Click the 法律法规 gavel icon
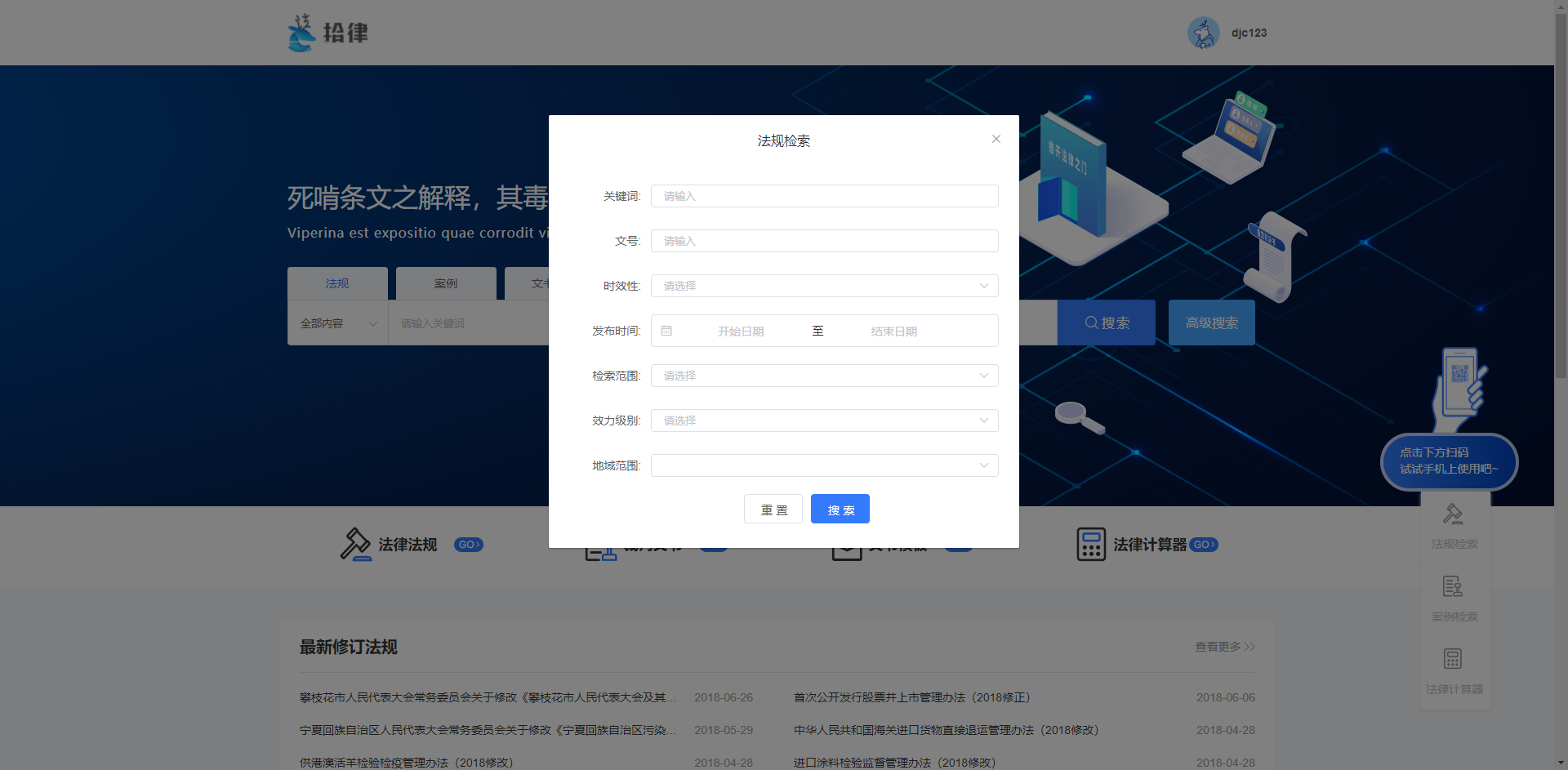This screenshot has width=1568, height=770. coord(355,544)
